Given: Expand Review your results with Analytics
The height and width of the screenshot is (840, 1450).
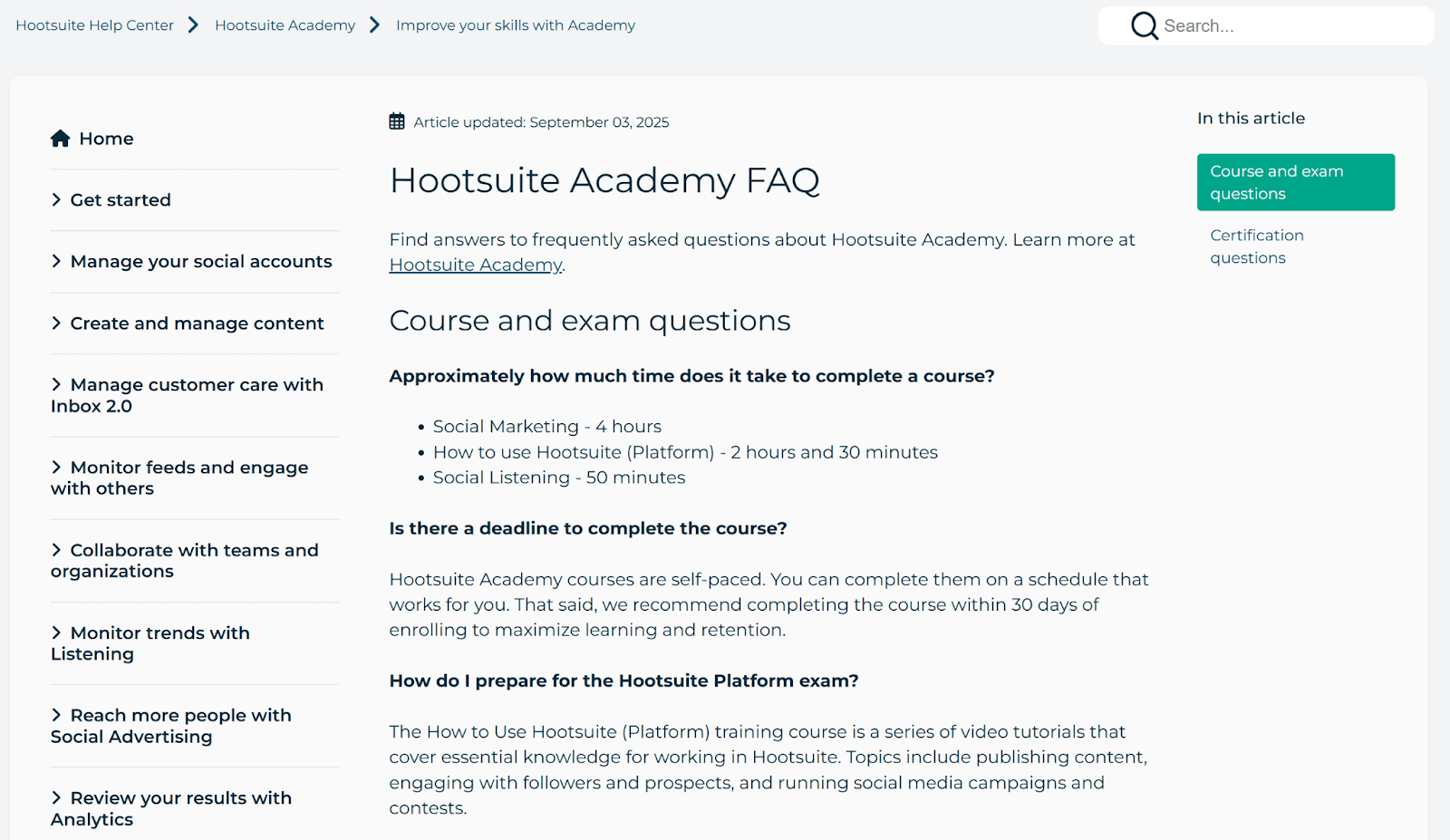Looking at the screenshot, I should pos(171,808).
